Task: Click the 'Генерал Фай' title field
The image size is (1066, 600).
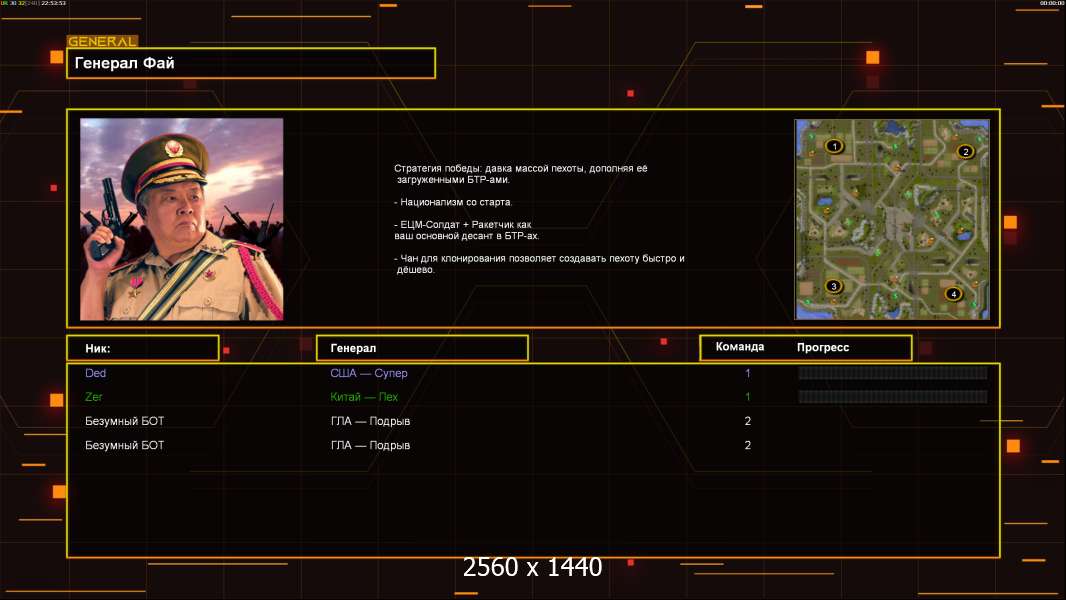Action: [251, 63]
